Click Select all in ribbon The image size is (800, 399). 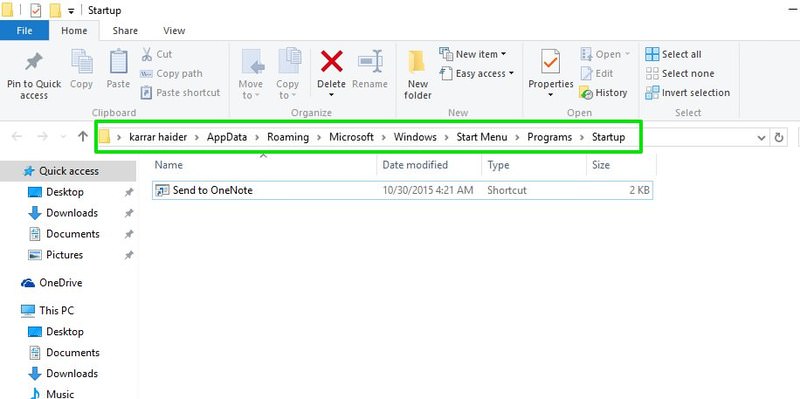[x=673, y=54]
